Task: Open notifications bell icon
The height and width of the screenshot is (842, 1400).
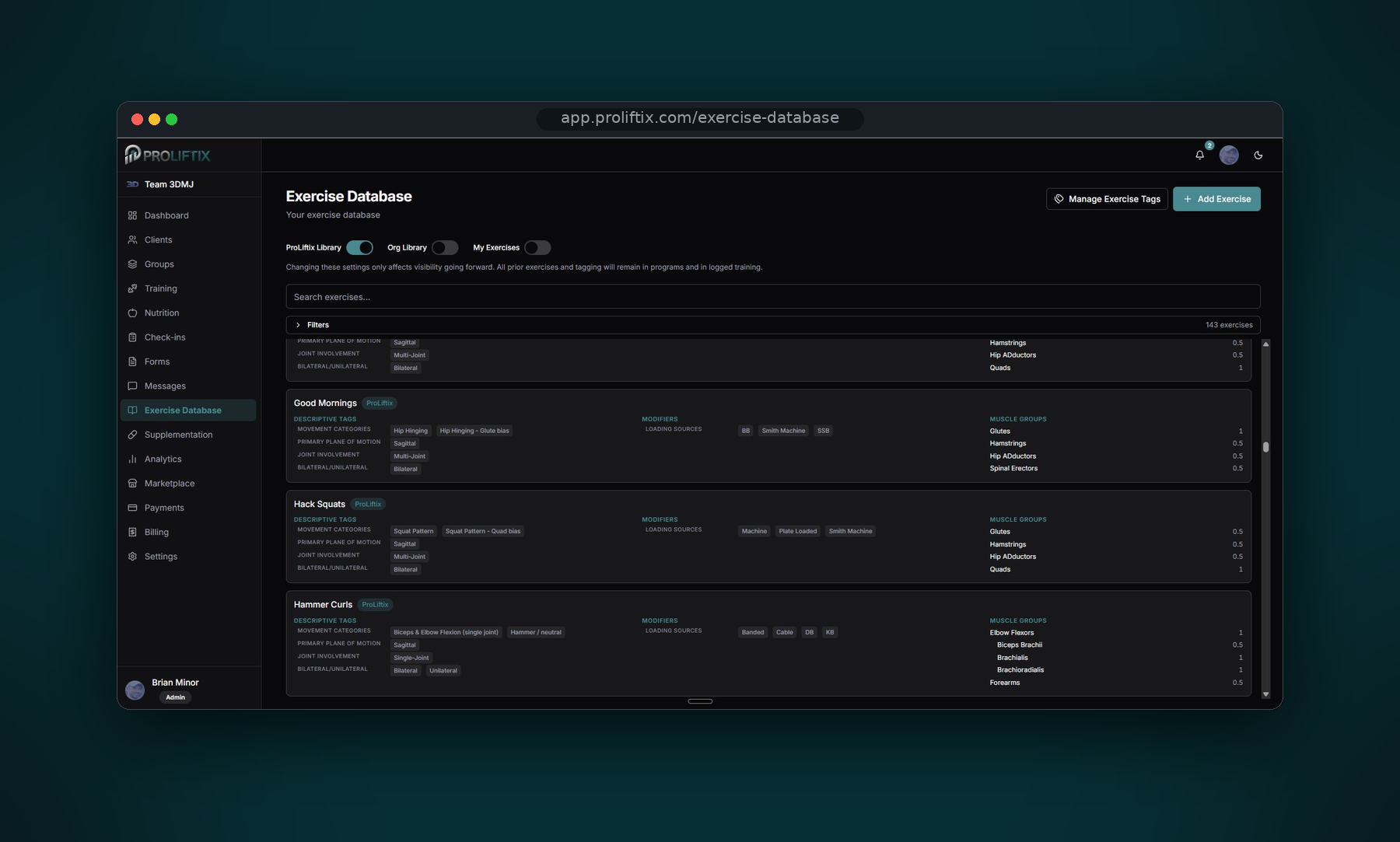Action: [1199, 155]
